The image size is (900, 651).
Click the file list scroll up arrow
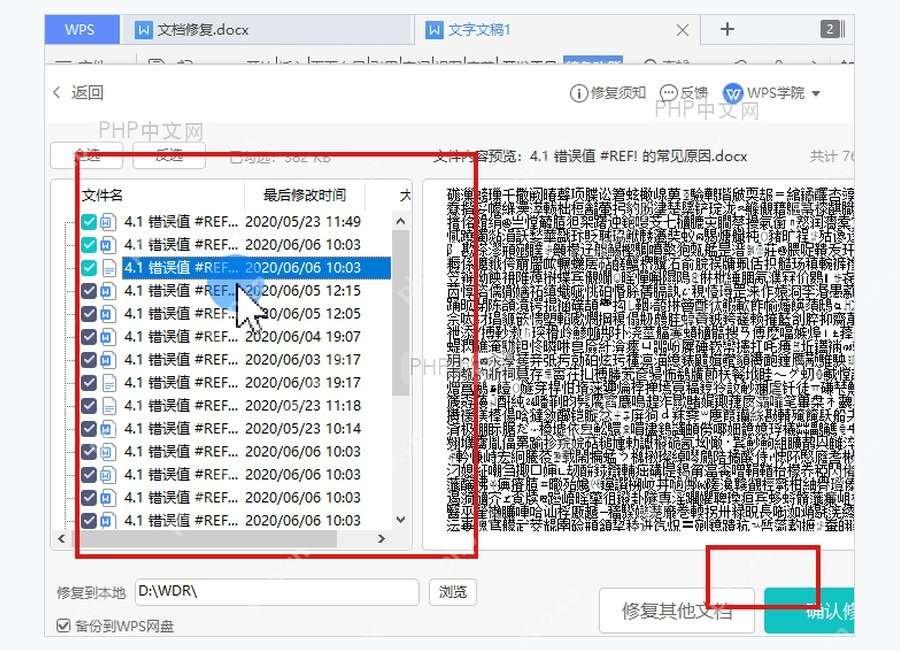tap(401, 221)
